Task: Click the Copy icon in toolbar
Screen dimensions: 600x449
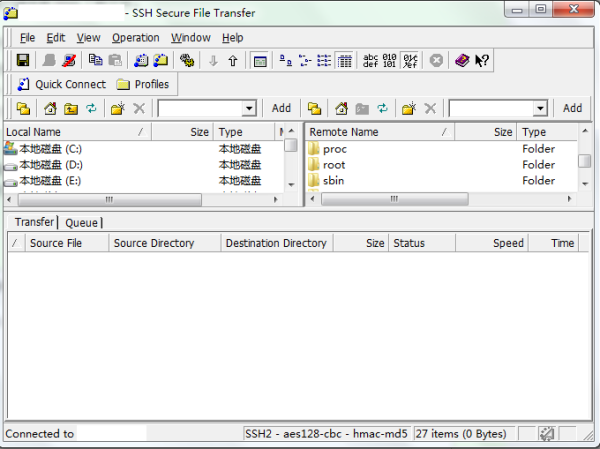Action: (x=95, y=60)
